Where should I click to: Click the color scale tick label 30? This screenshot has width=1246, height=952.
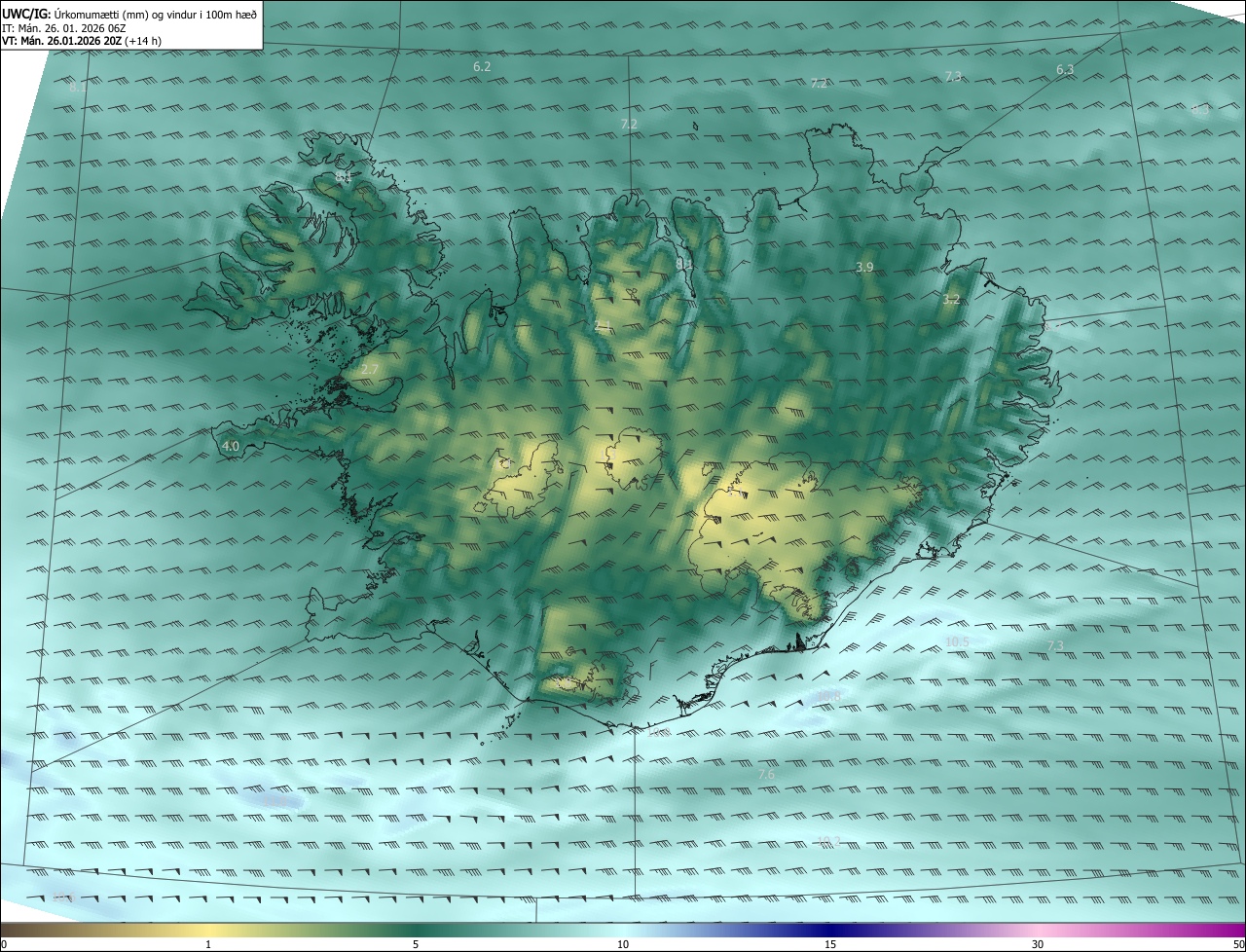(x=1038, y=944)
